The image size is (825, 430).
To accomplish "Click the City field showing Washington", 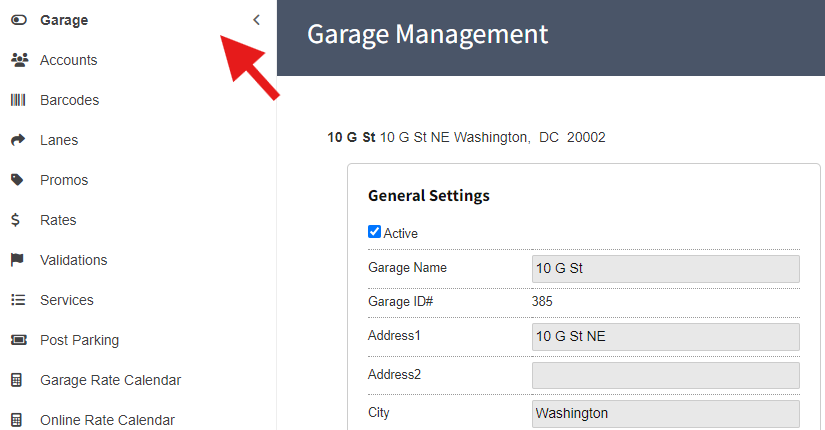I will [666, 414].
